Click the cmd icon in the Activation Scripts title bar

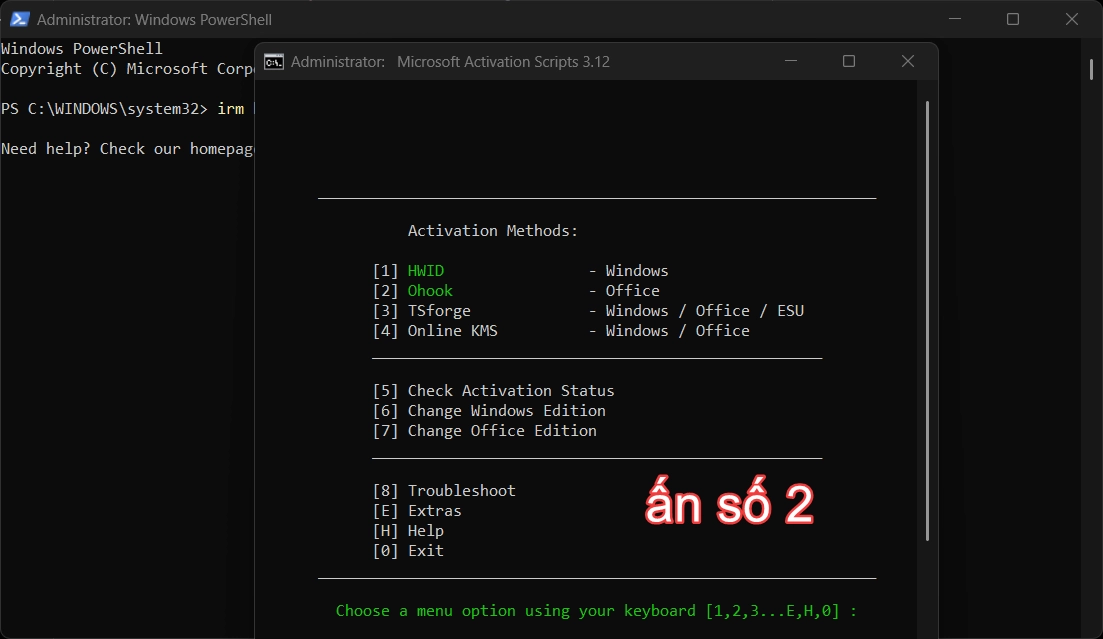pos(274,62)
